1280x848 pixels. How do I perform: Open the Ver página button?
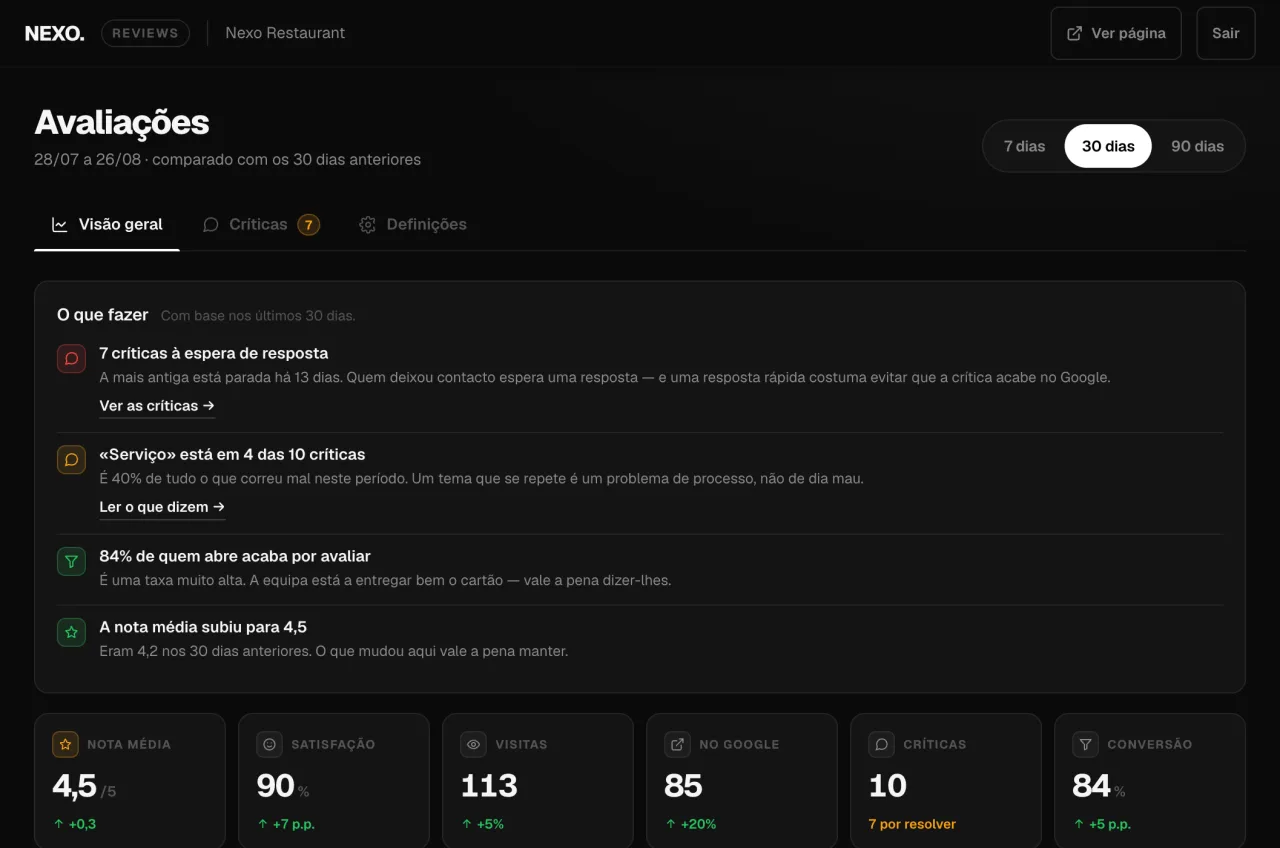click(x=1116, y=33)
